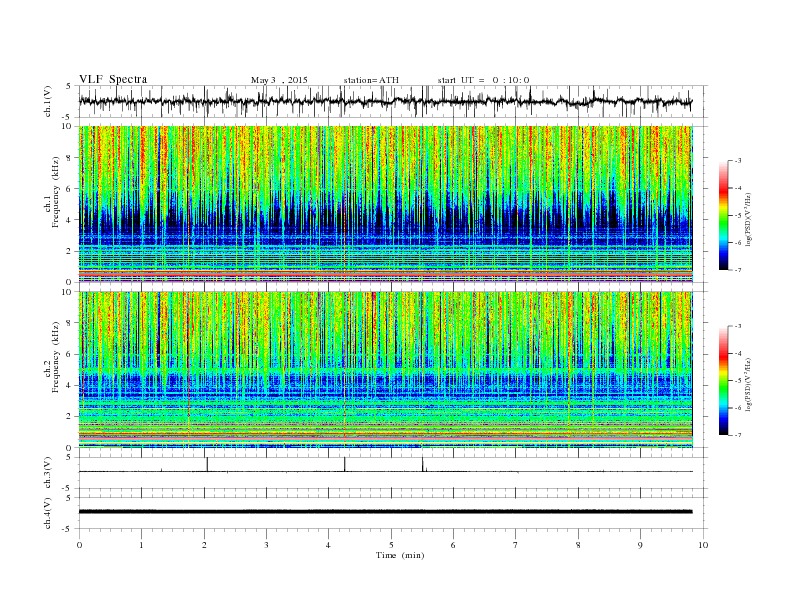Click the time axis tick label "0"
Viewport: 792px width, 612px height.
pyautogui.click(x=79, y=545)
